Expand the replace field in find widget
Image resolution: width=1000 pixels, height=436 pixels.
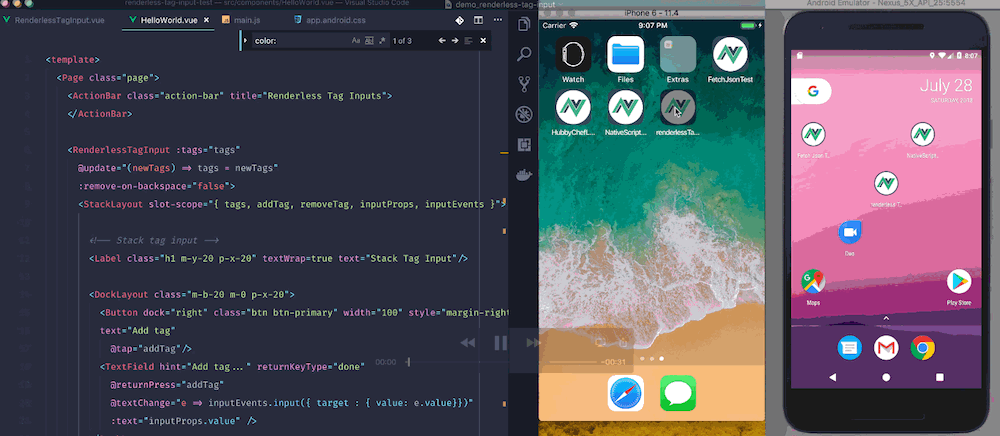(x=244, y=41)
